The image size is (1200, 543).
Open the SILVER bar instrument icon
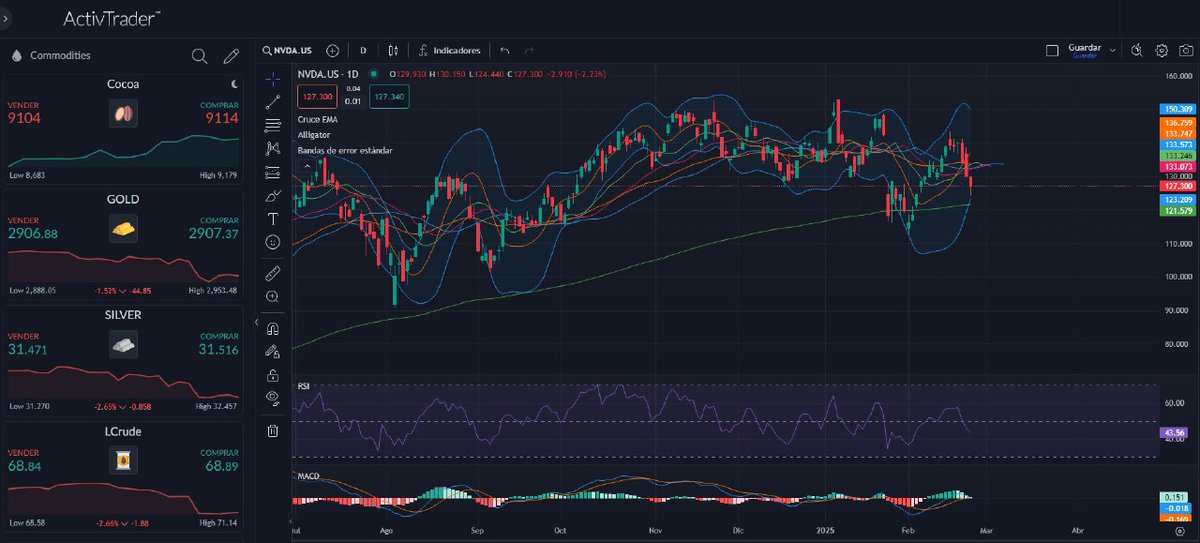(123, 345)
